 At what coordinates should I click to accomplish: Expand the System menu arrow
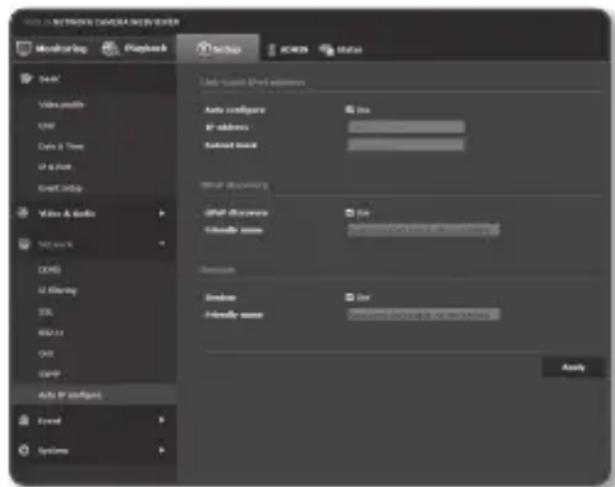click(x=161, y=450)
